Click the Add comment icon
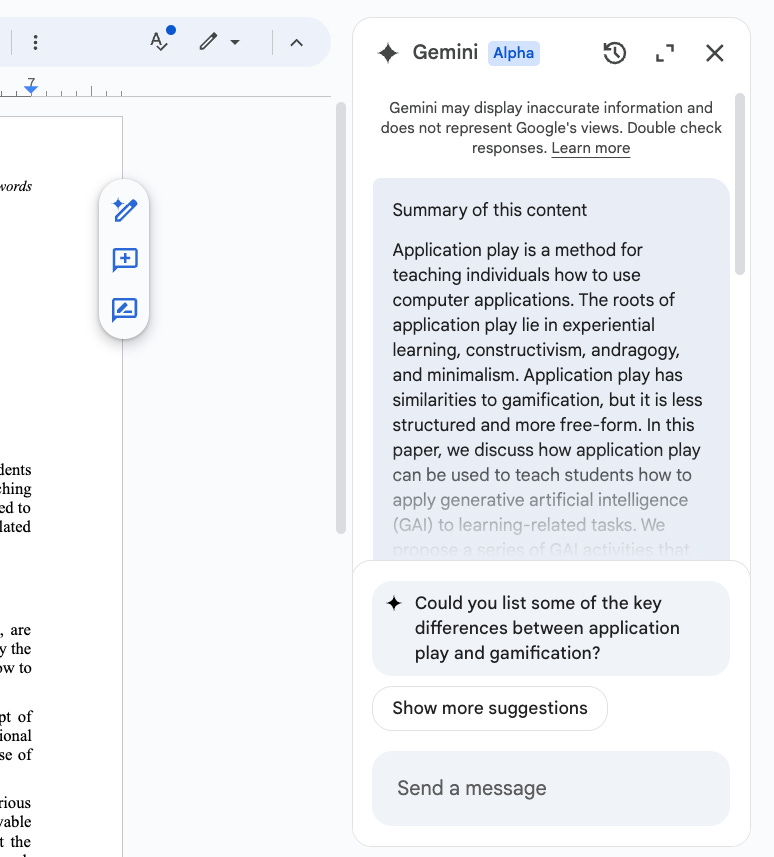This screenshot has width=774, height=857. point(125,260)
